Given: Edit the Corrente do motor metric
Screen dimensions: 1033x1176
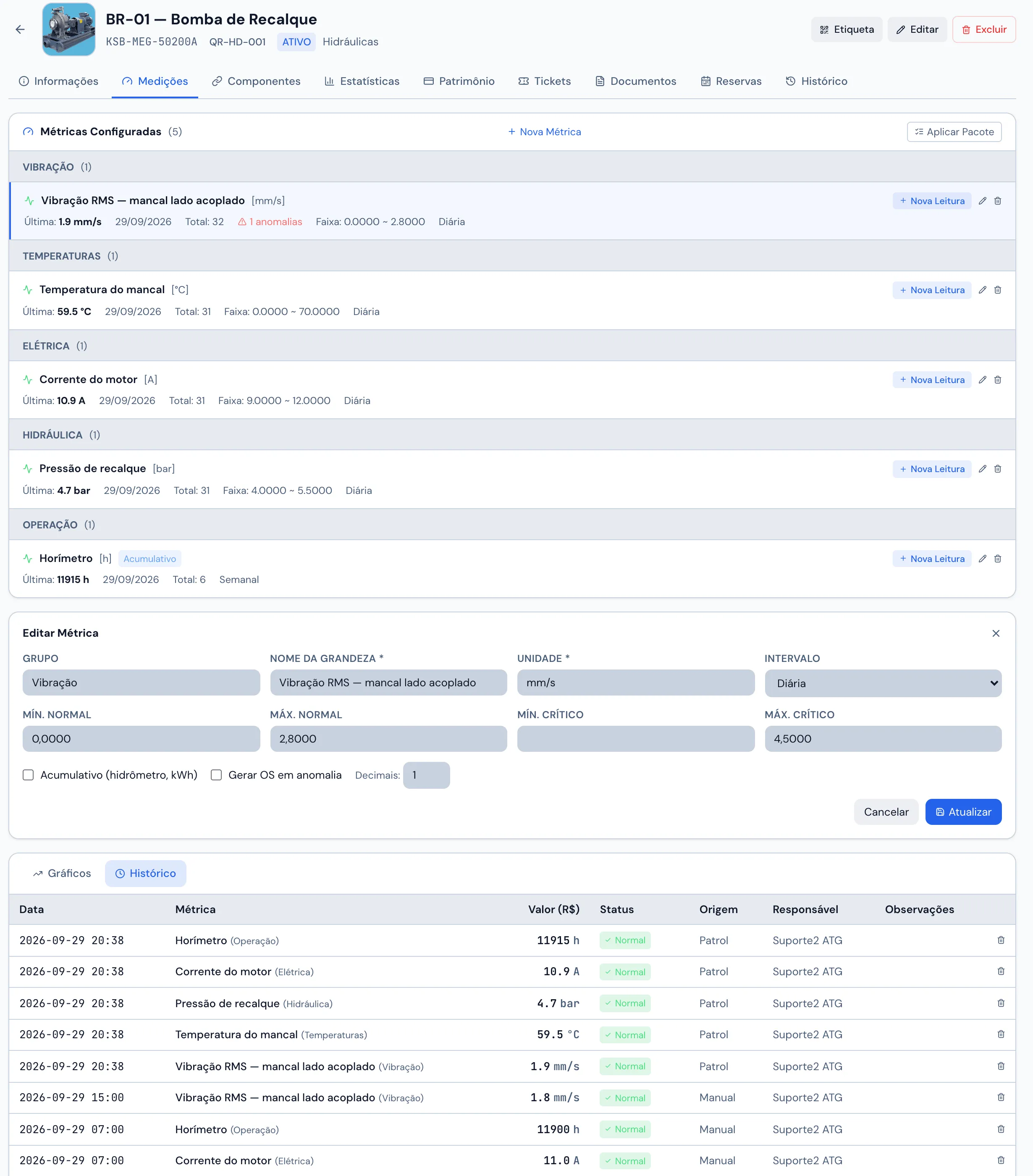Looking at the screenshot, I should click(982, 380).
